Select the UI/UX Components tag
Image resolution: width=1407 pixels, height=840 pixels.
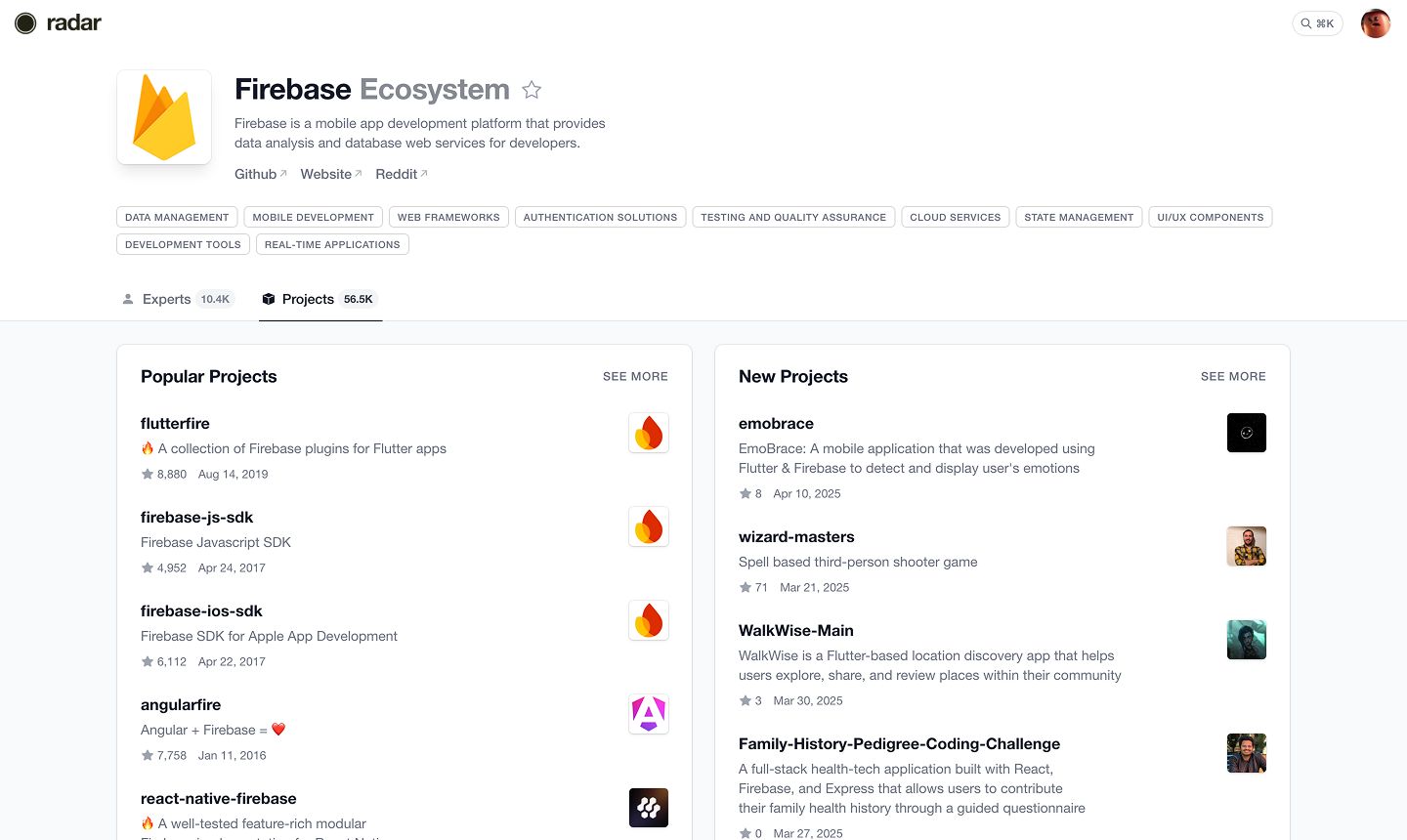pos(1211,217)
